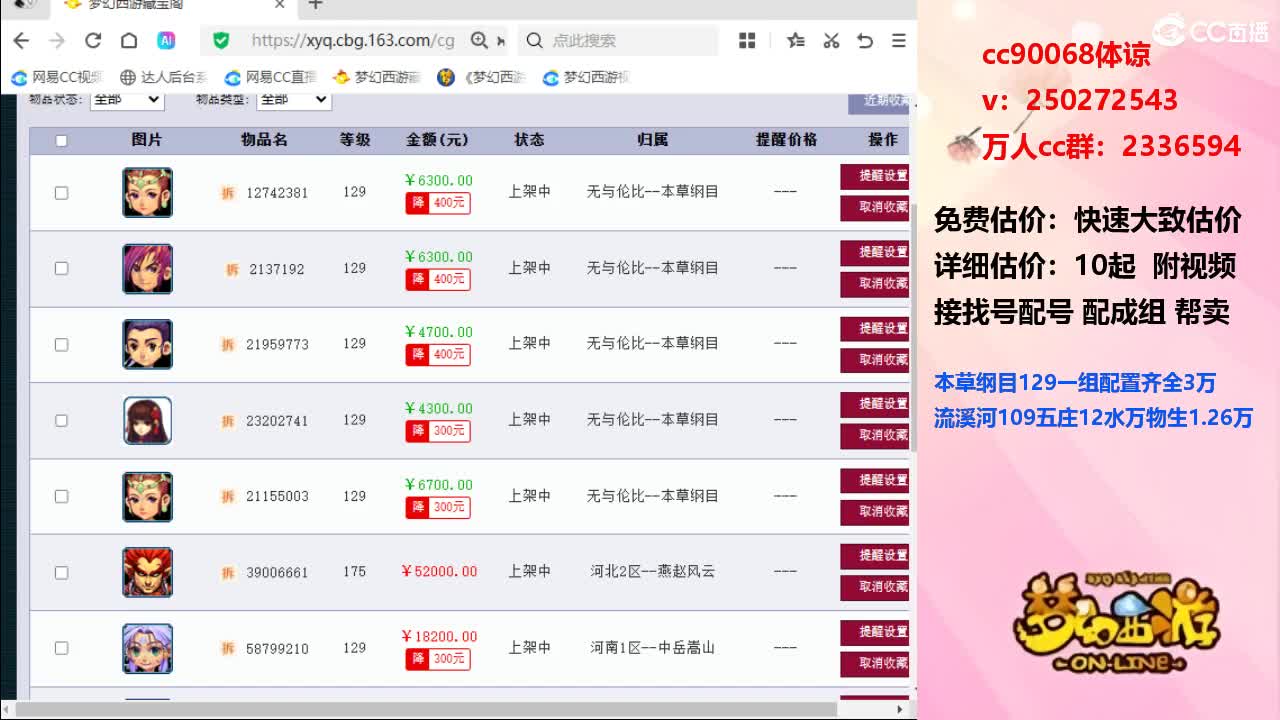The height and width of the screenshot is (720, 1280).
Task: Click the page's vertical scrollbar
Action: point(913,326)
